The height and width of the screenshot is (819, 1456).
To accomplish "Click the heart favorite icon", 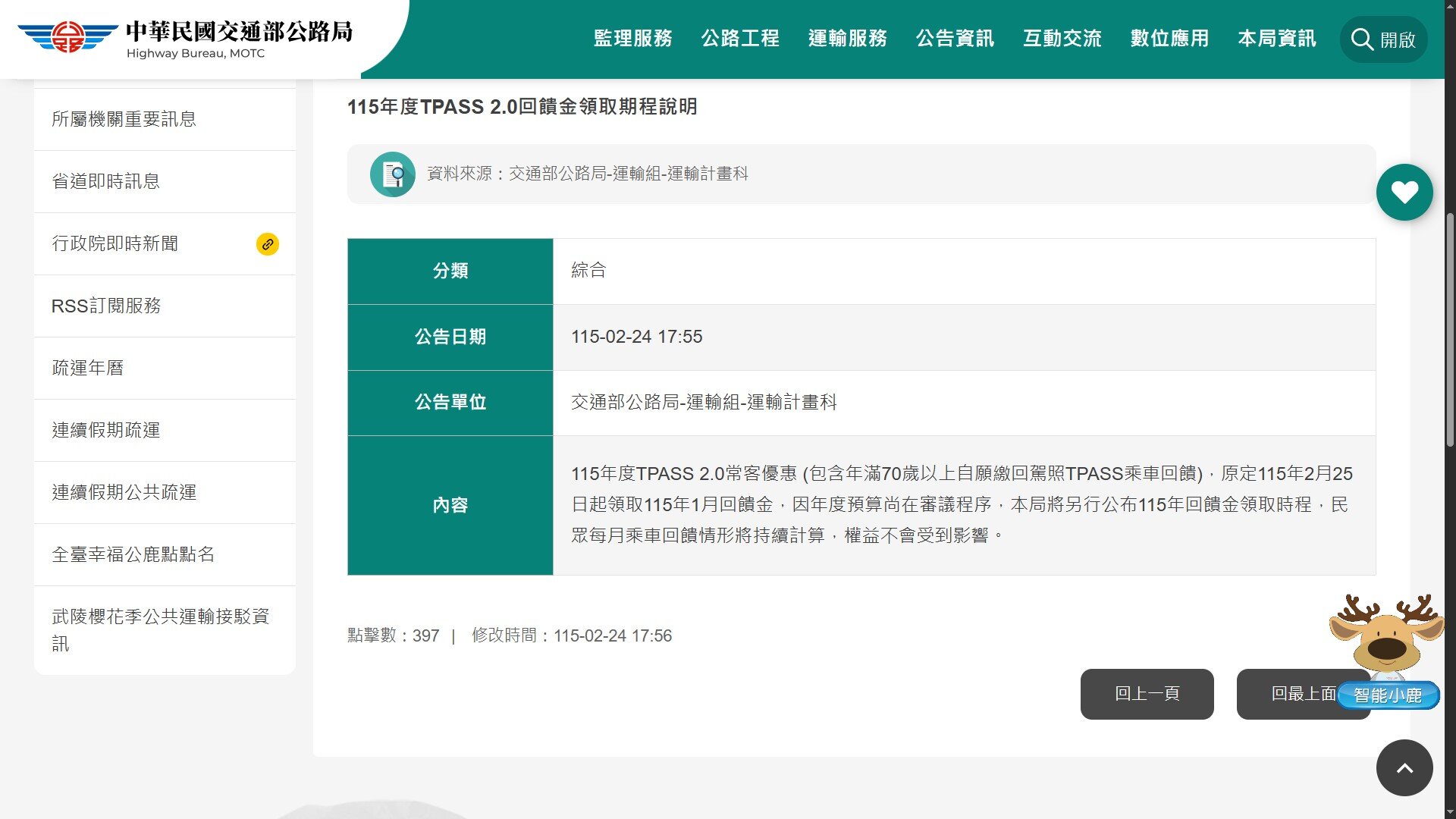I will pyautogui.click(x=1404, y=192).
